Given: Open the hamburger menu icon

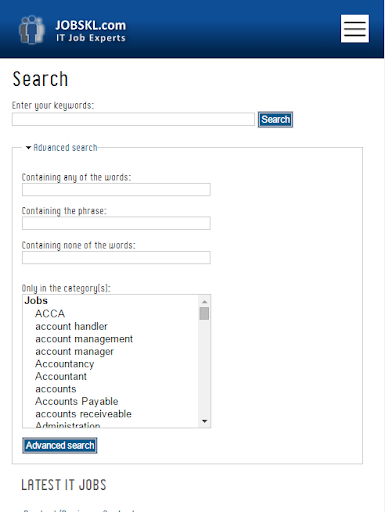Looking at the screenshot, I should pyautogui.click(x=355, y=29).
